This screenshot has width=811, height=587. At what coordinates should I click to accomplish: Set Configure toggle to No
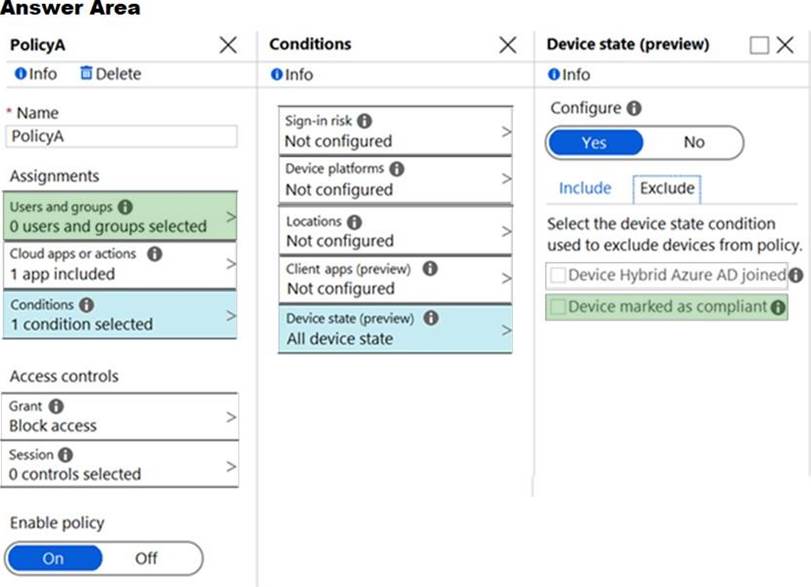tap(694, 143)
